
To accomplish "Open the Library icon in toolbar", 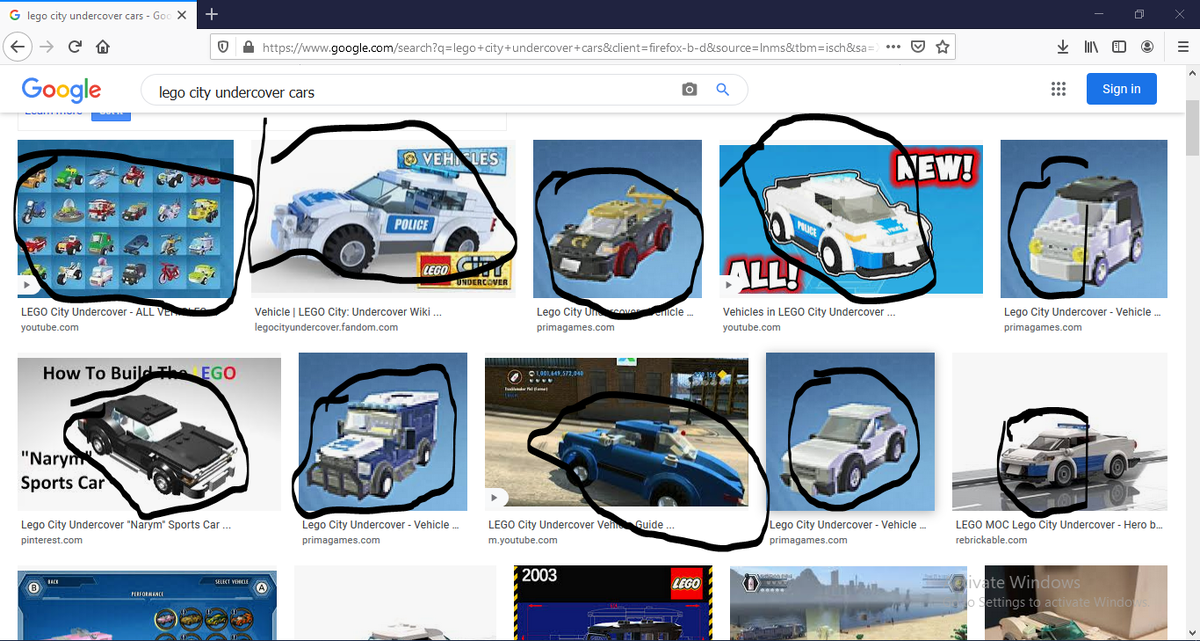I will (1092, 47).
